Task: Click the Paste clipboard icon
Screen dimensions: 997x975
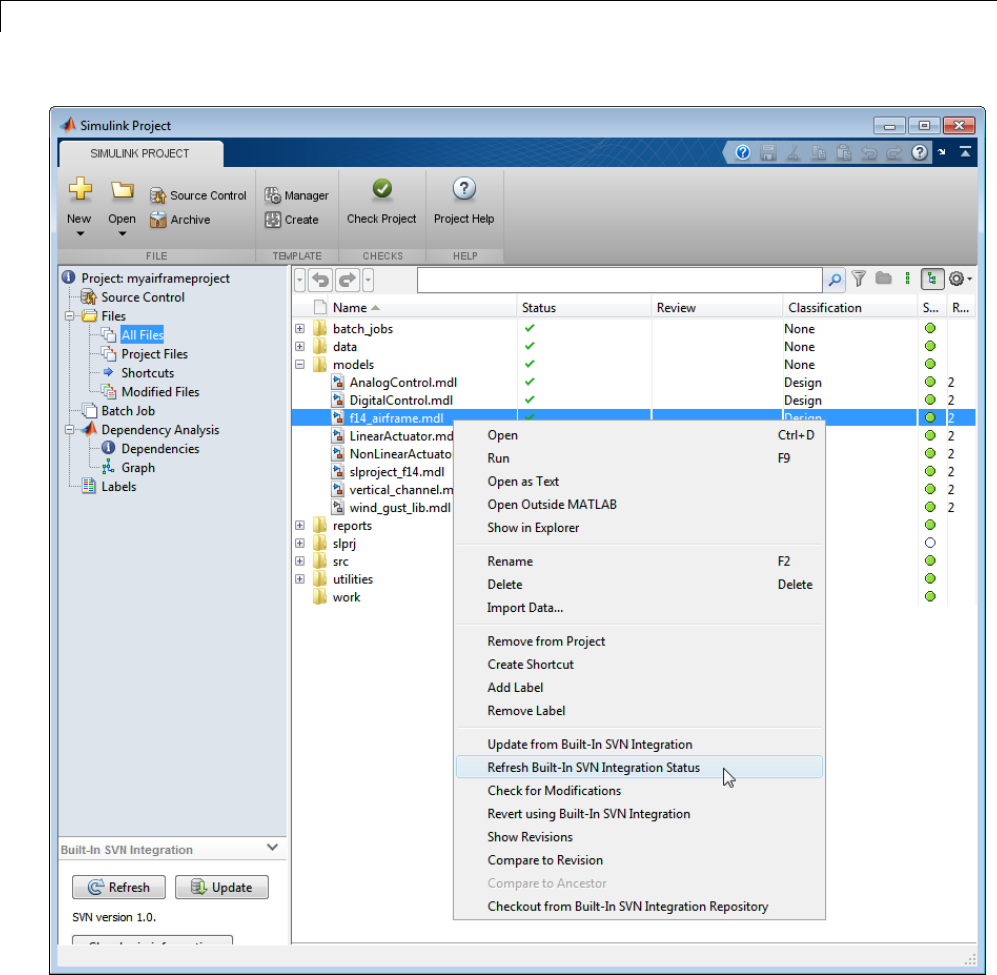Action: coord(844,153)
